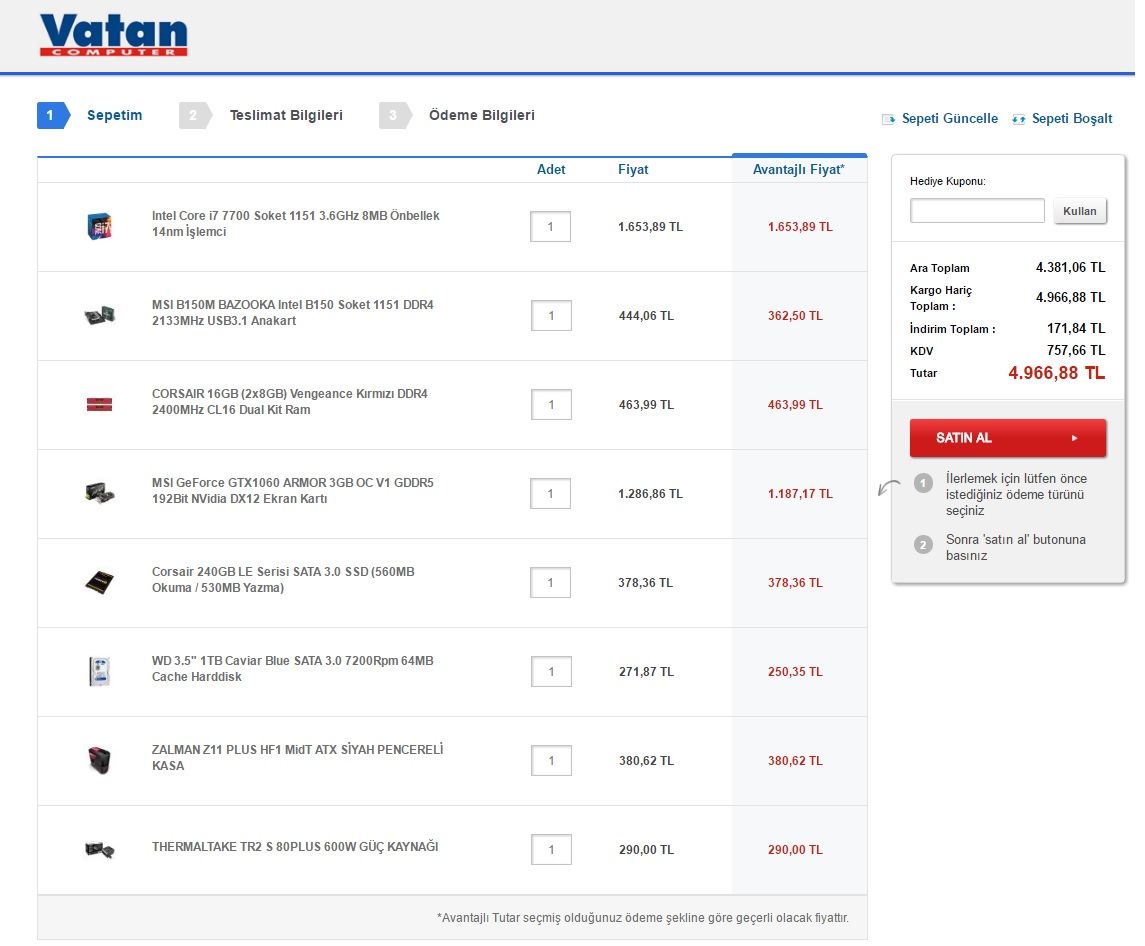Open CORSAIR 16GB Vengeance DDR4 product link

pos(290,402)
